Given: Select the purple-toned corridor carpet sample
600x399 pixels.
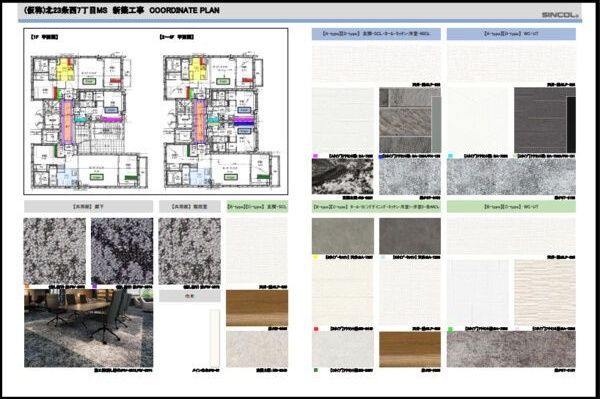Looking at the screenshot, I should pos(122,251).
